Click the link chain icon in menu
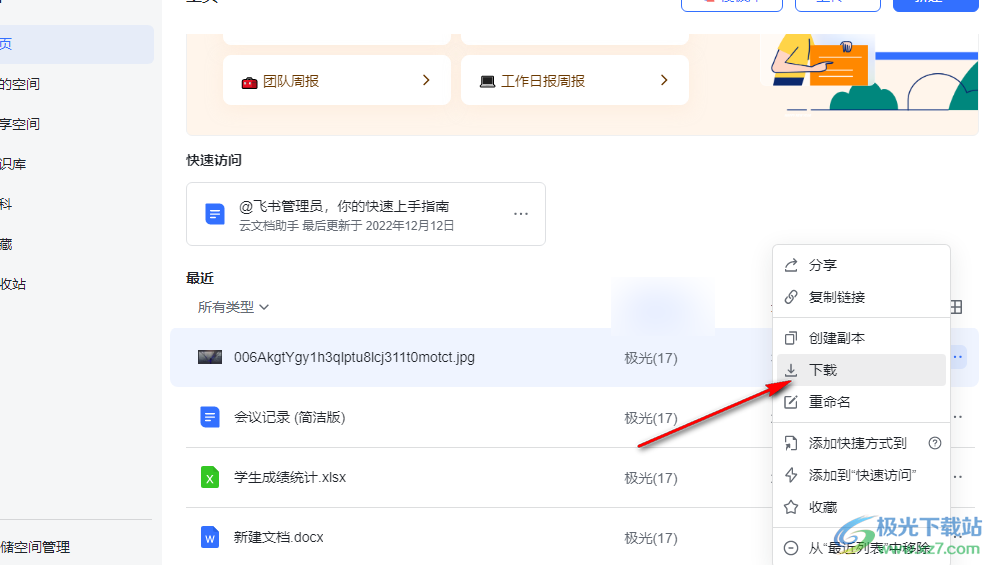The width and height of the screenshot is (993, 565). click(x=791, y=297)
